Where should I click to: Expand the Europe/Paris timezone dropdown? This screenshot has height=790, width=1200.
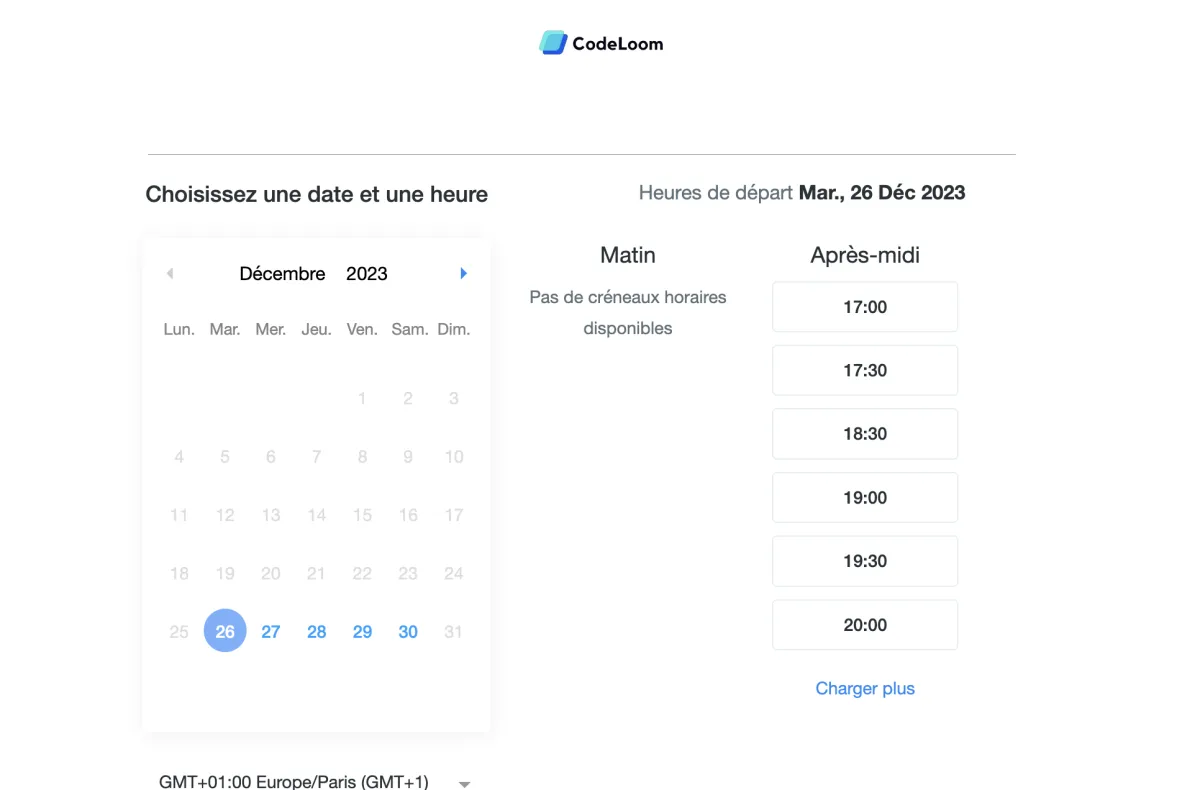click(x=314, y=782)
